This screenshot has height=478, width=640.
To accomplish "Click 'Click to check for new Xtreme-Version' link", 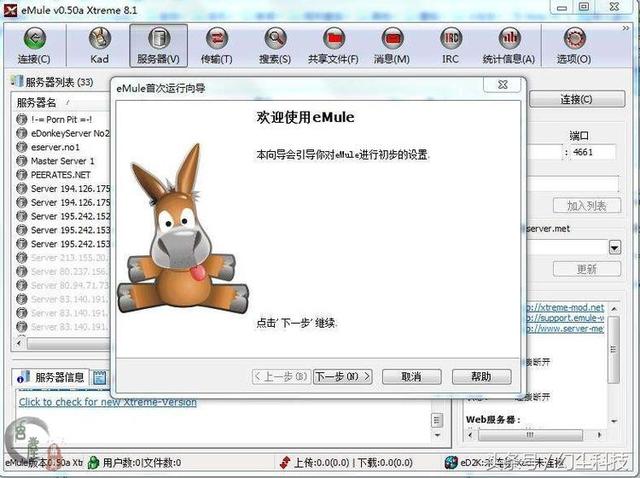I will click(108, 402).
